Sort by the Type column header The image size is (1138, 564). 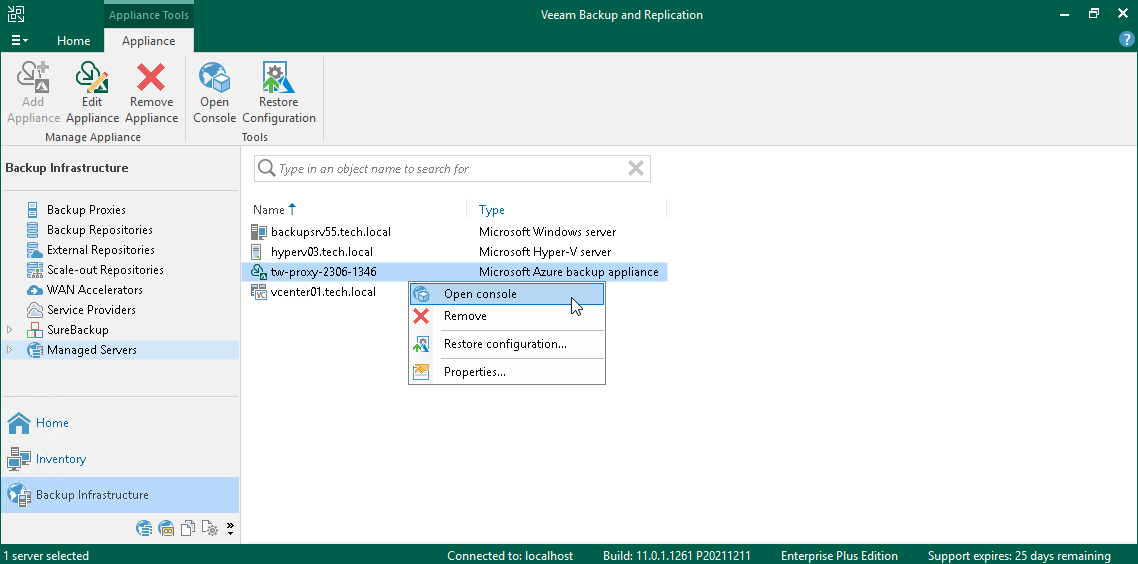491,210
